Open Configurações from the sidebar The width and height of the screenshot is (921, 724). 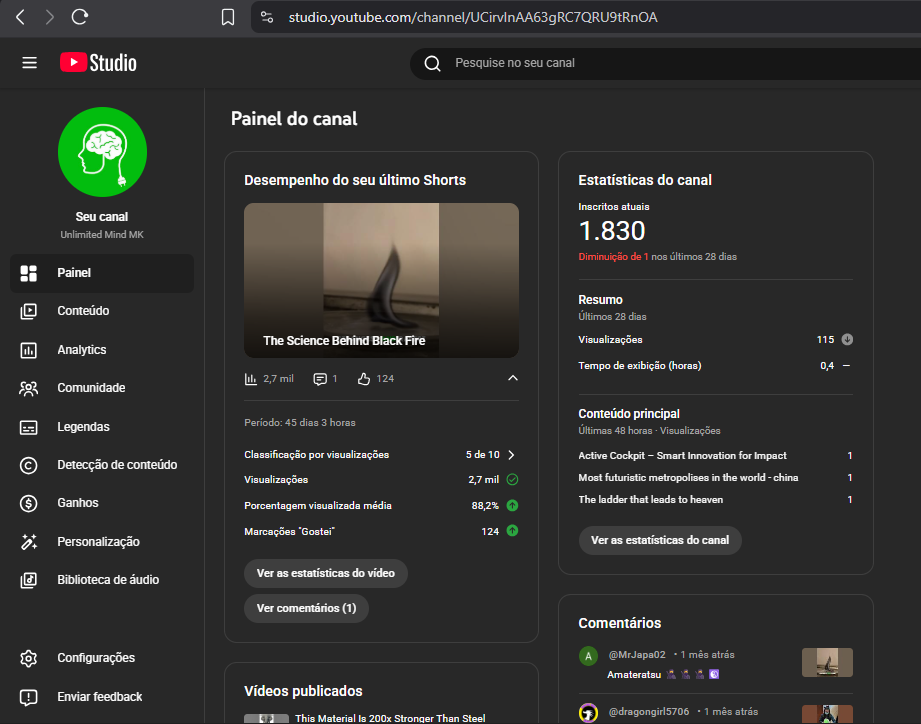pyautogui.click(x=29, y=657)
